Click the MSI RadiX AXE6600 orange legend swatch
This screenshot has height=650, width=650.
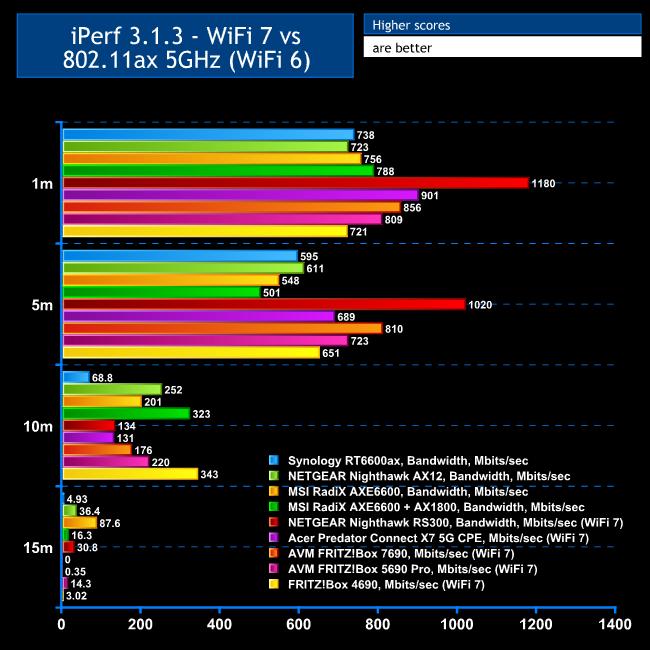[274, 491]
